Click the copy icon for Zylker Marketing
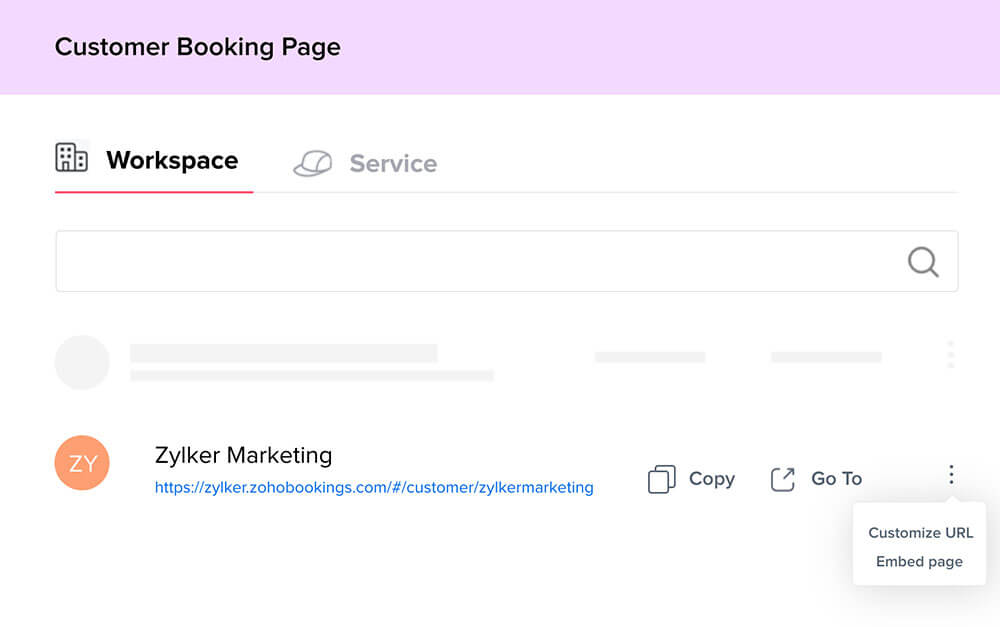 point(662,479)
